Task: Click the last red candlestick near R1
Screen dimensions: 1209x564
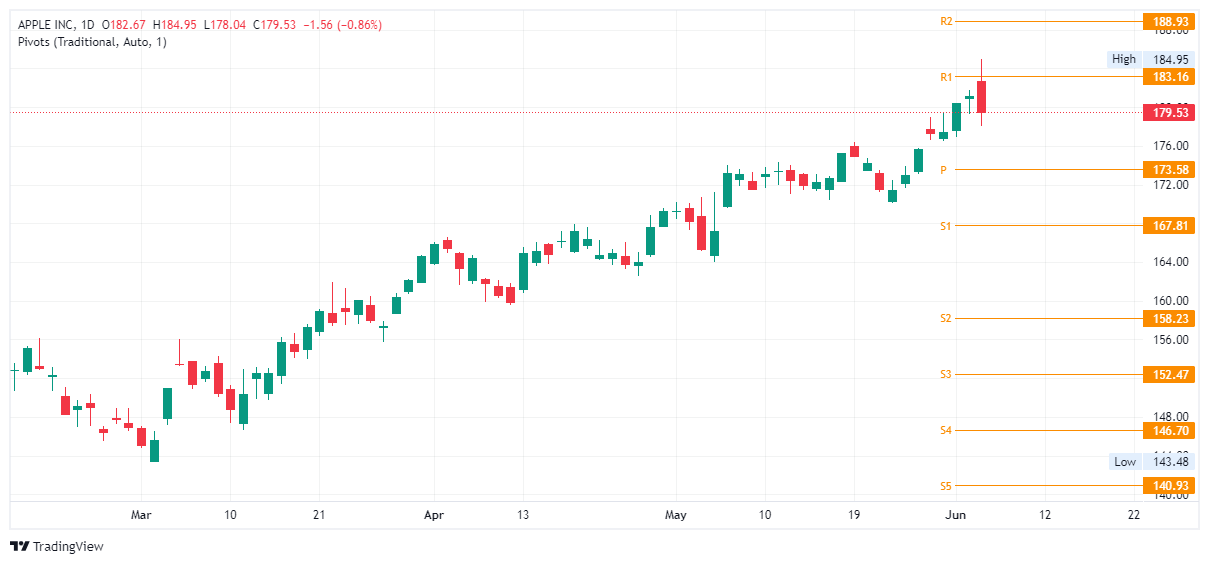Action: pyautogui.click(x=982, y=96)
